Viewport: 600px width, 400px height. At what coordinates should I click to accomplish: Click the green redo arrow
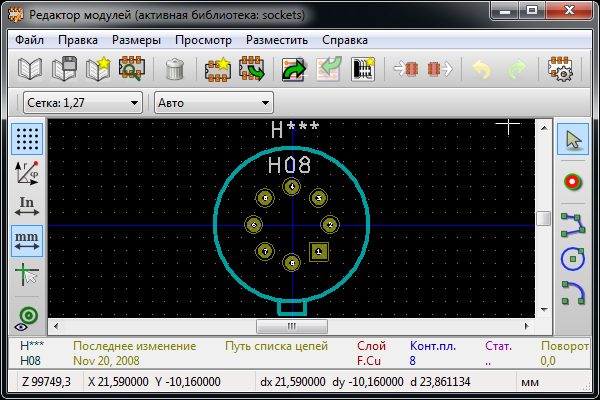point(516,69)
